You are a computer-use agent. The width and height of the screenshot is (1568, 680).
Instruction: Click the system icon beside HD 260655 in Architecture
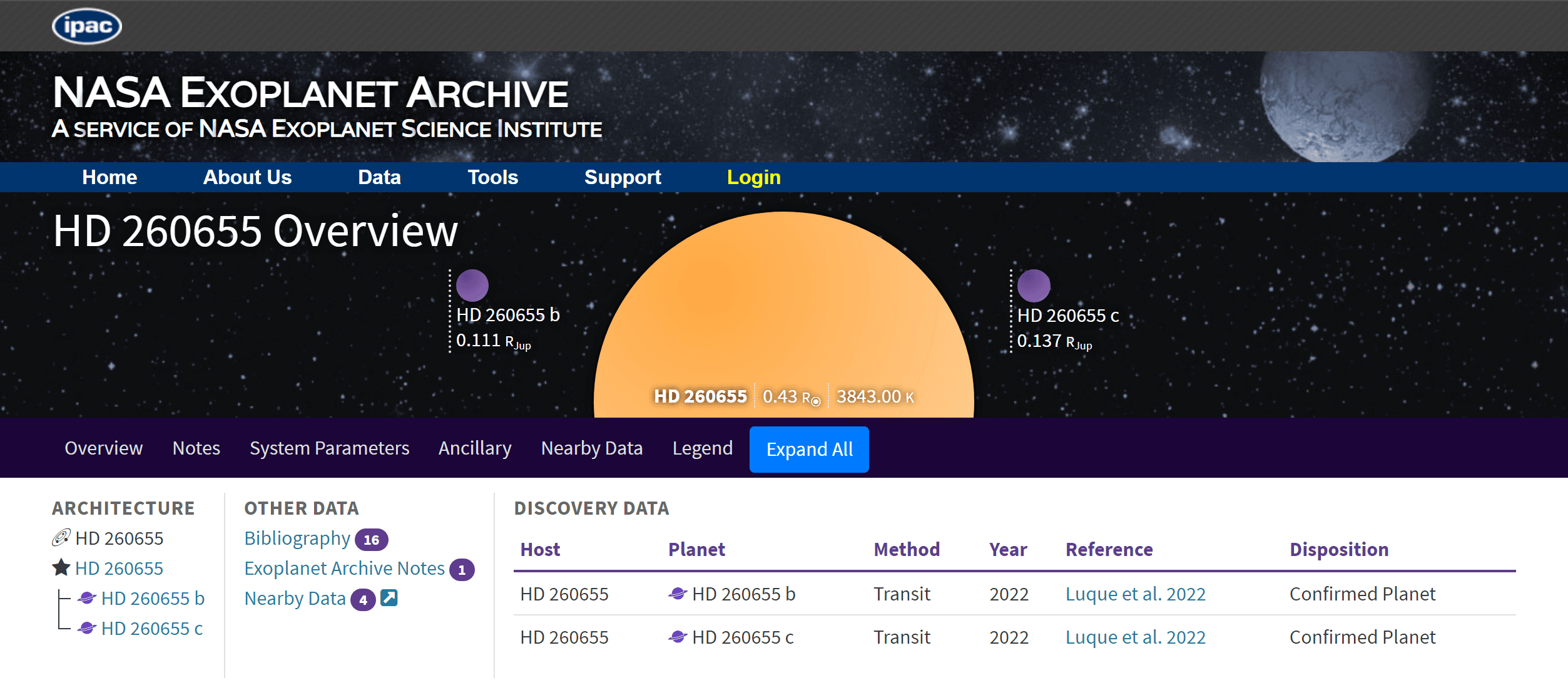61,538
